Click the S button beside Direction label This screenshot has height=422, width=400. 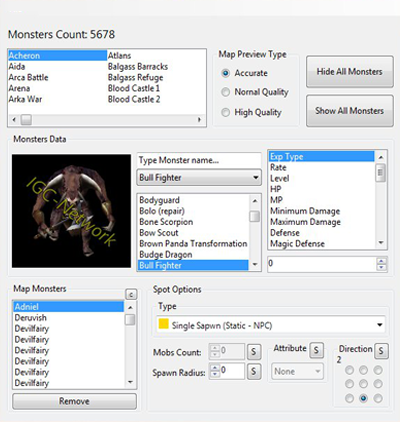coord(381,351)
